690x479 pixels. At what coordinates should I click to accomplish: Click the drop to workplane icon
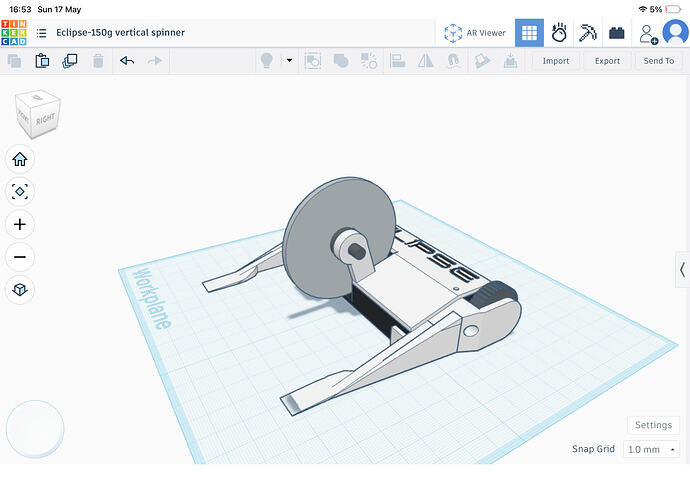(510, 61)
